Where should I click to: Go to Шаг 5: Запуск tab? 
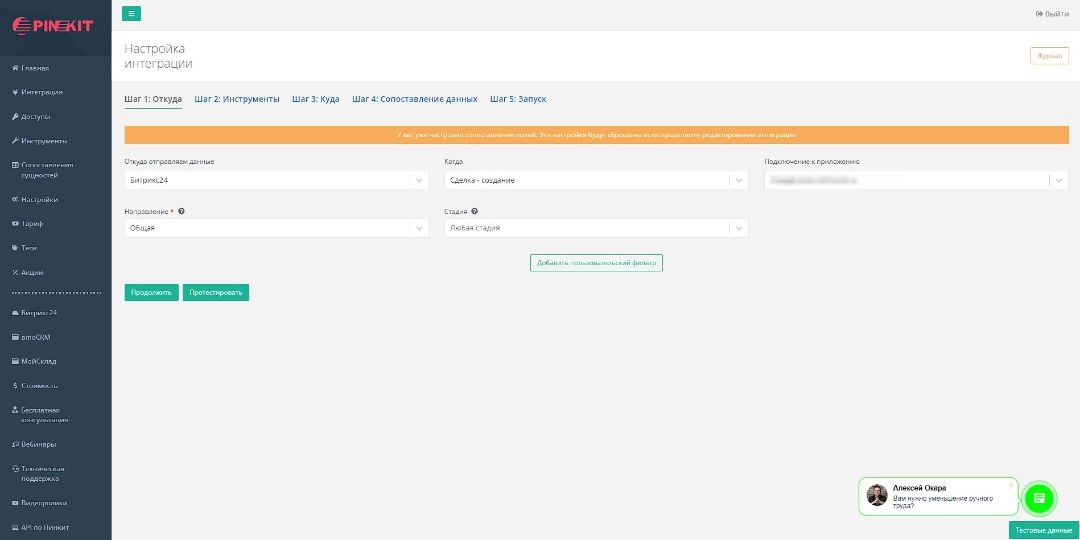point(518,99)
